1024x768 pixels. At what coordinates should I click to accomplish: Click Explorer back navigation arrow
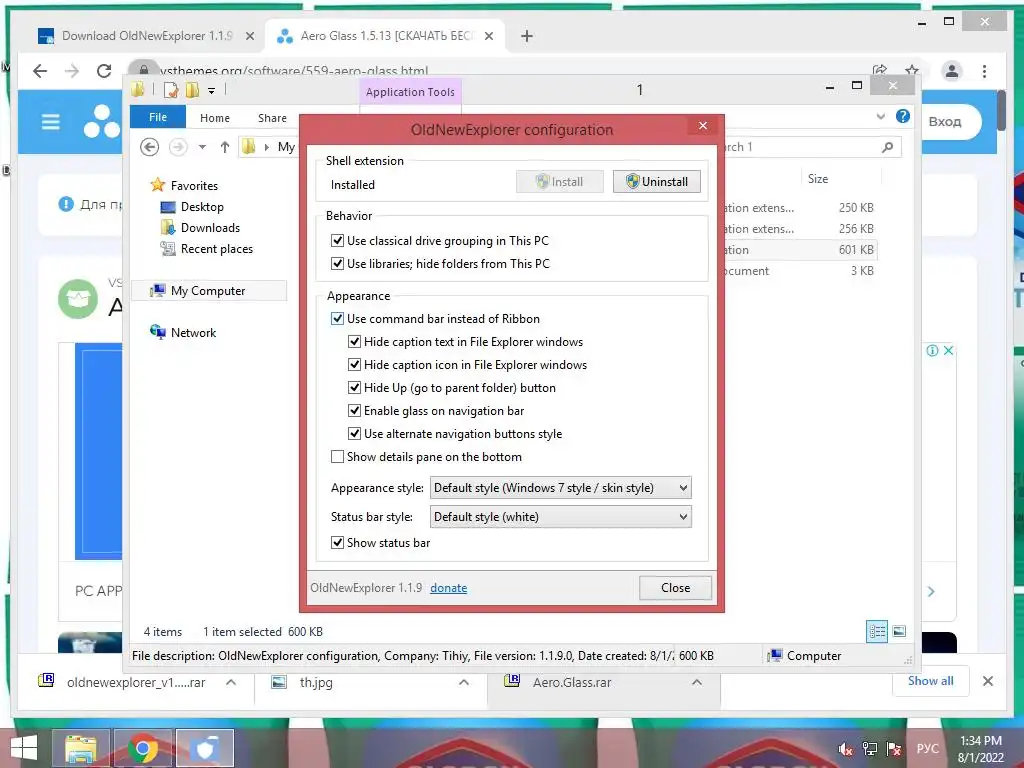tap(150, 147)
